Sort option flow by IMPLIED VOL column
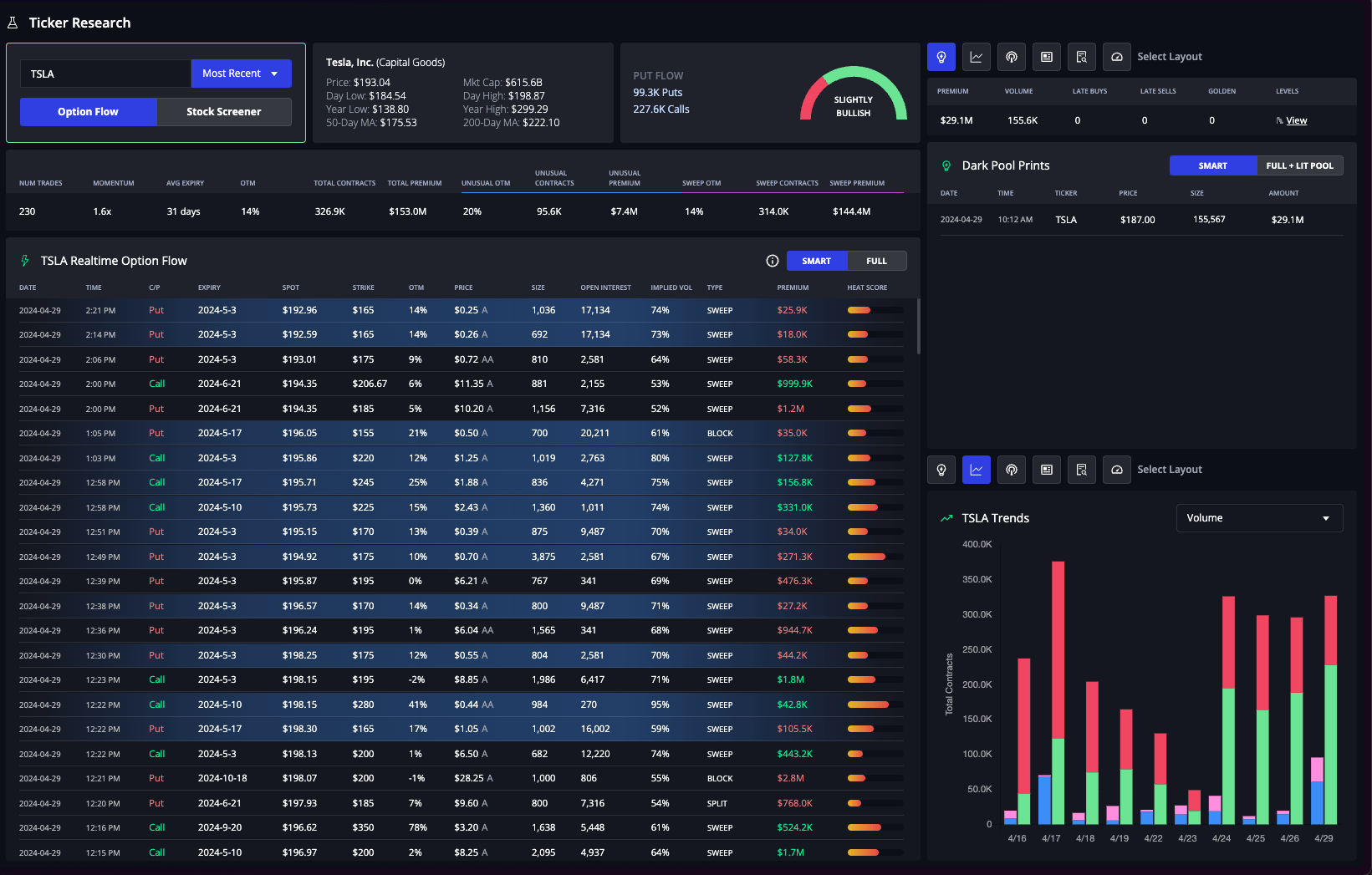Screen dimensions: 1372x875 click(x=671, y=287)
